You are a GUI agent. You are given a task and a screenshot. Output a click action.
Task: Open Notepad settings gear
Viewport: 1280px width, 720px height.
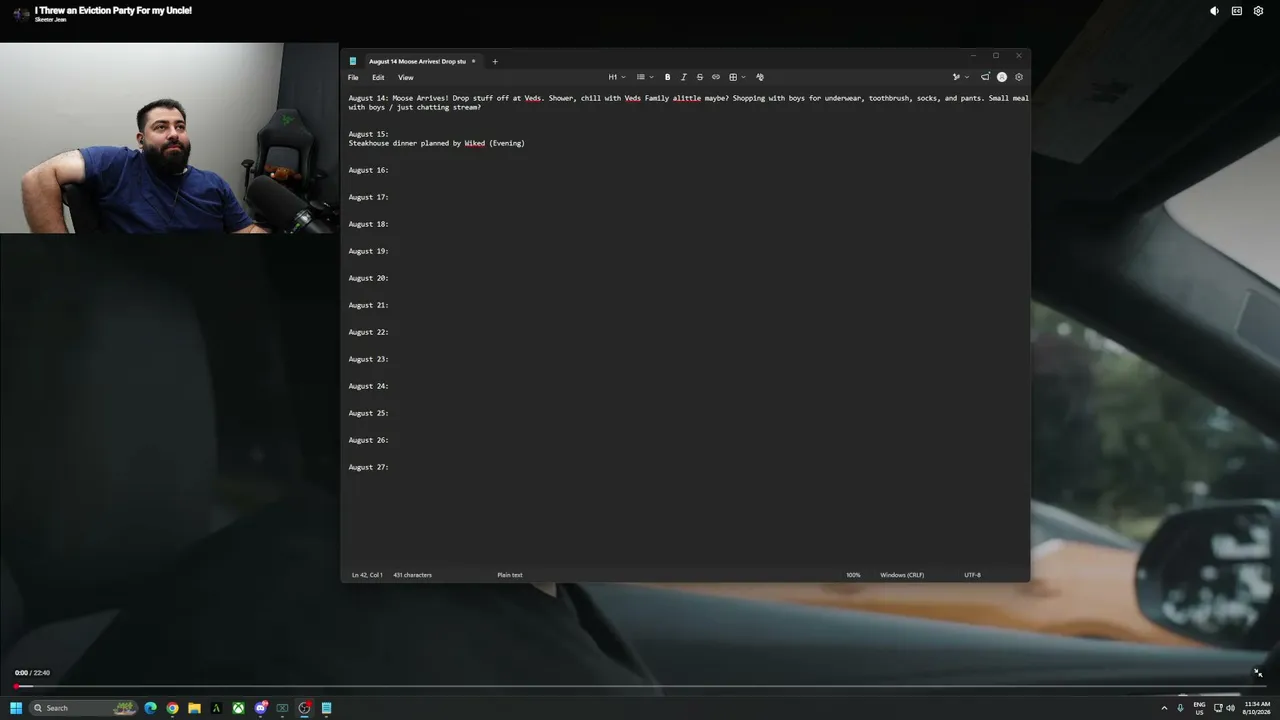click(1019, 77)
